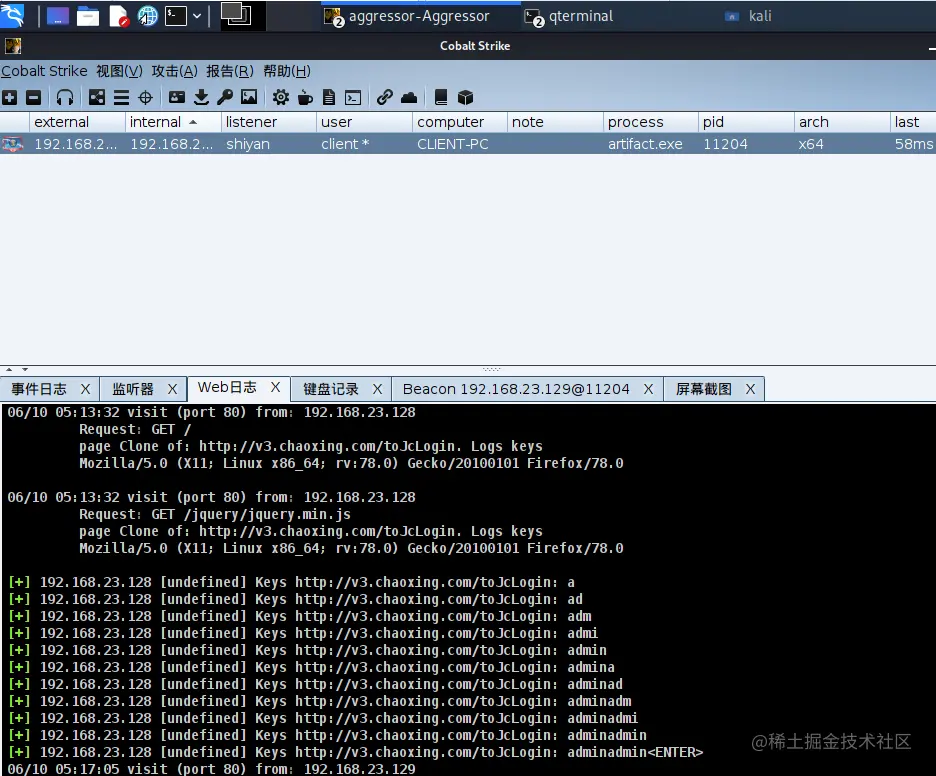Click the beacon session icon in the first row

coord(13,144)
